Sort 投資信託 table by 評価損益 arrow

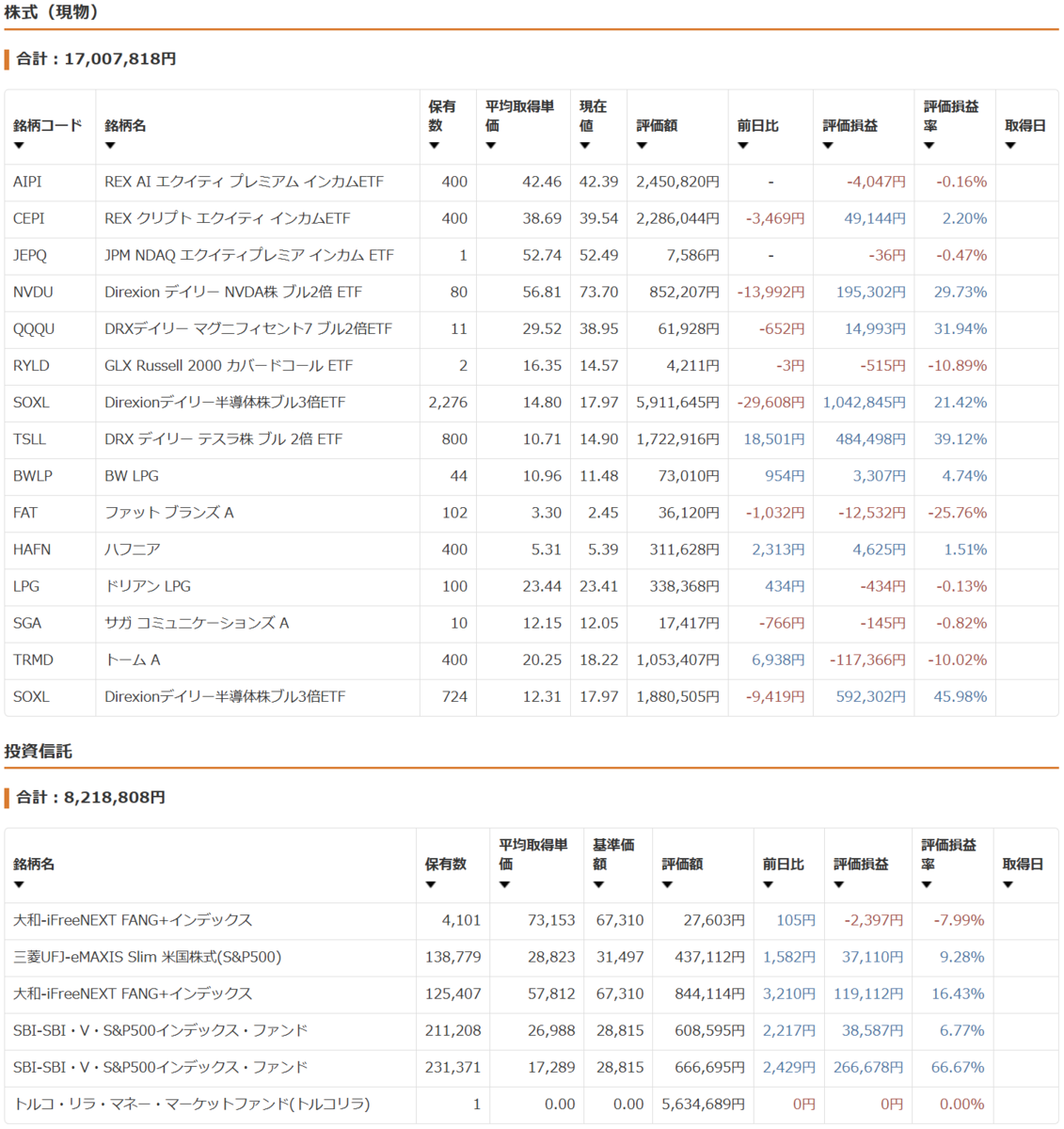pos(839,884)
